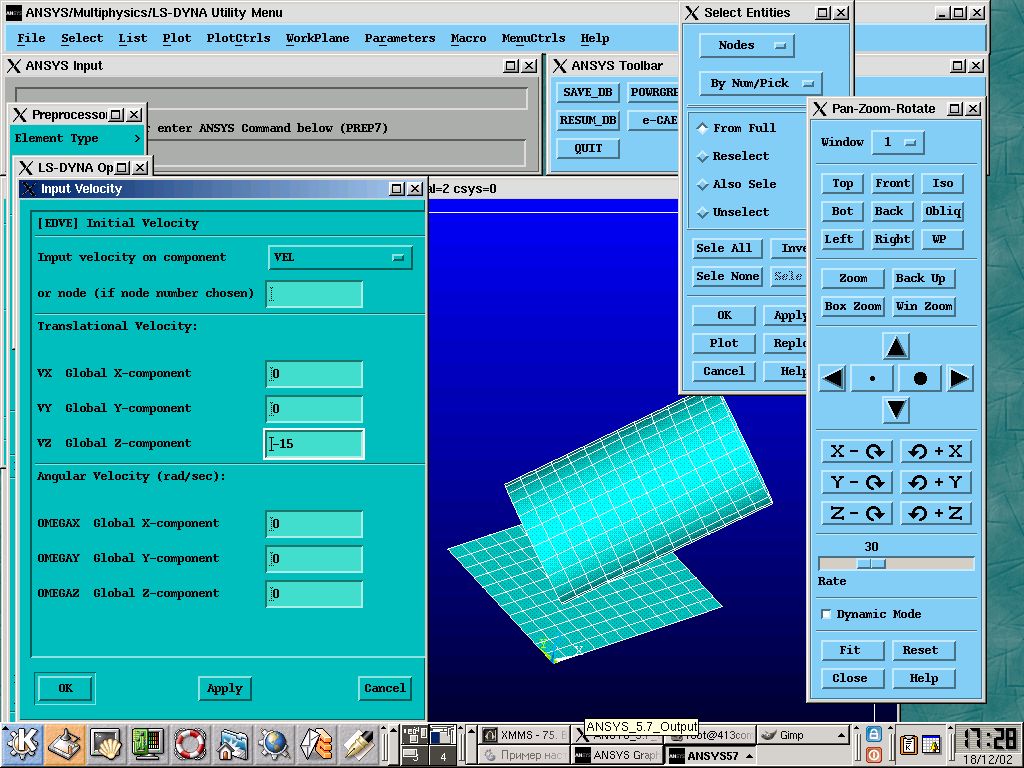Click the node number input field
The height and width of the screenshot is (768, 1024).
pos(314,294)
